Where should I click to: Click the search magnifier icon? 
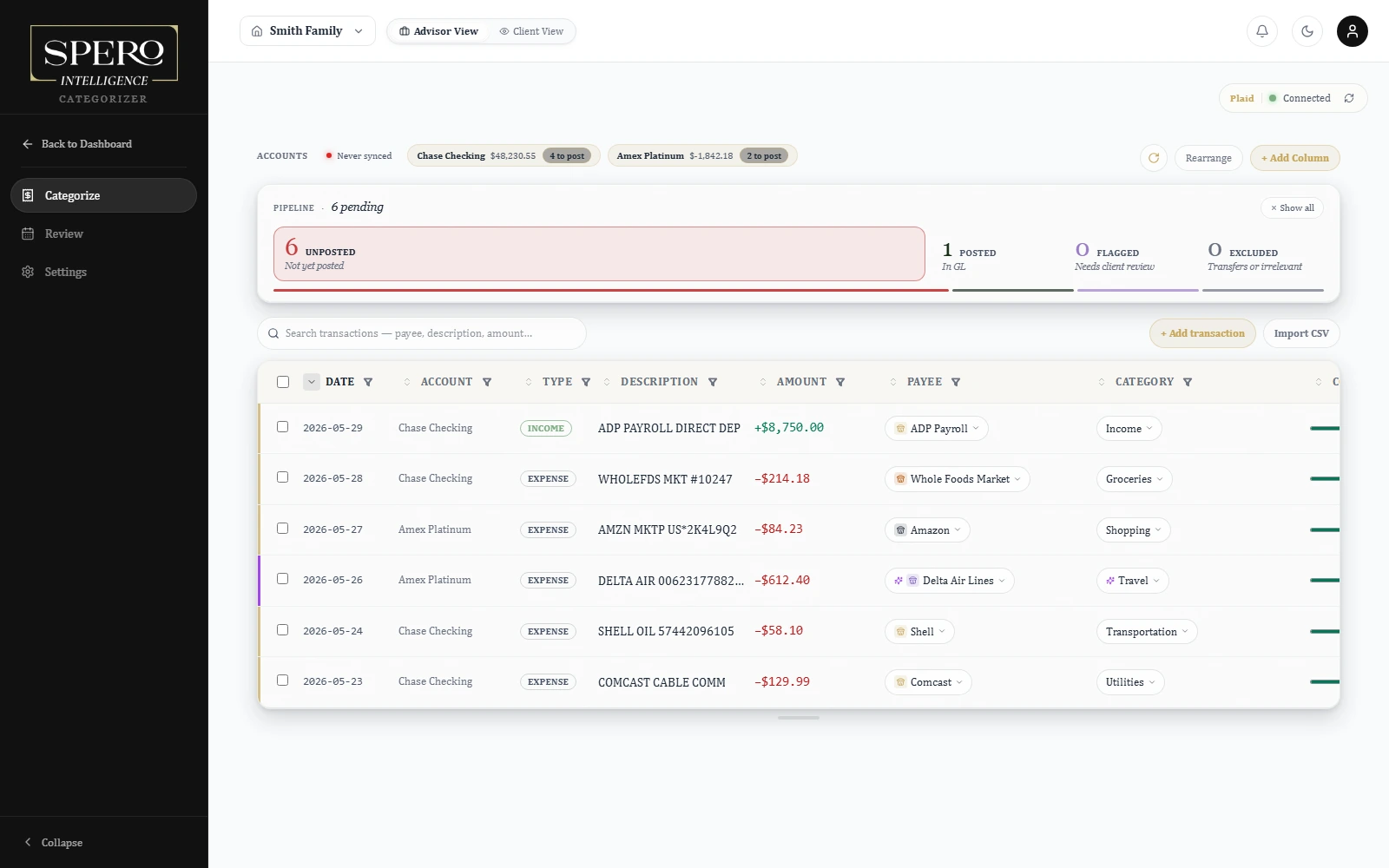[x=273, y=333]
